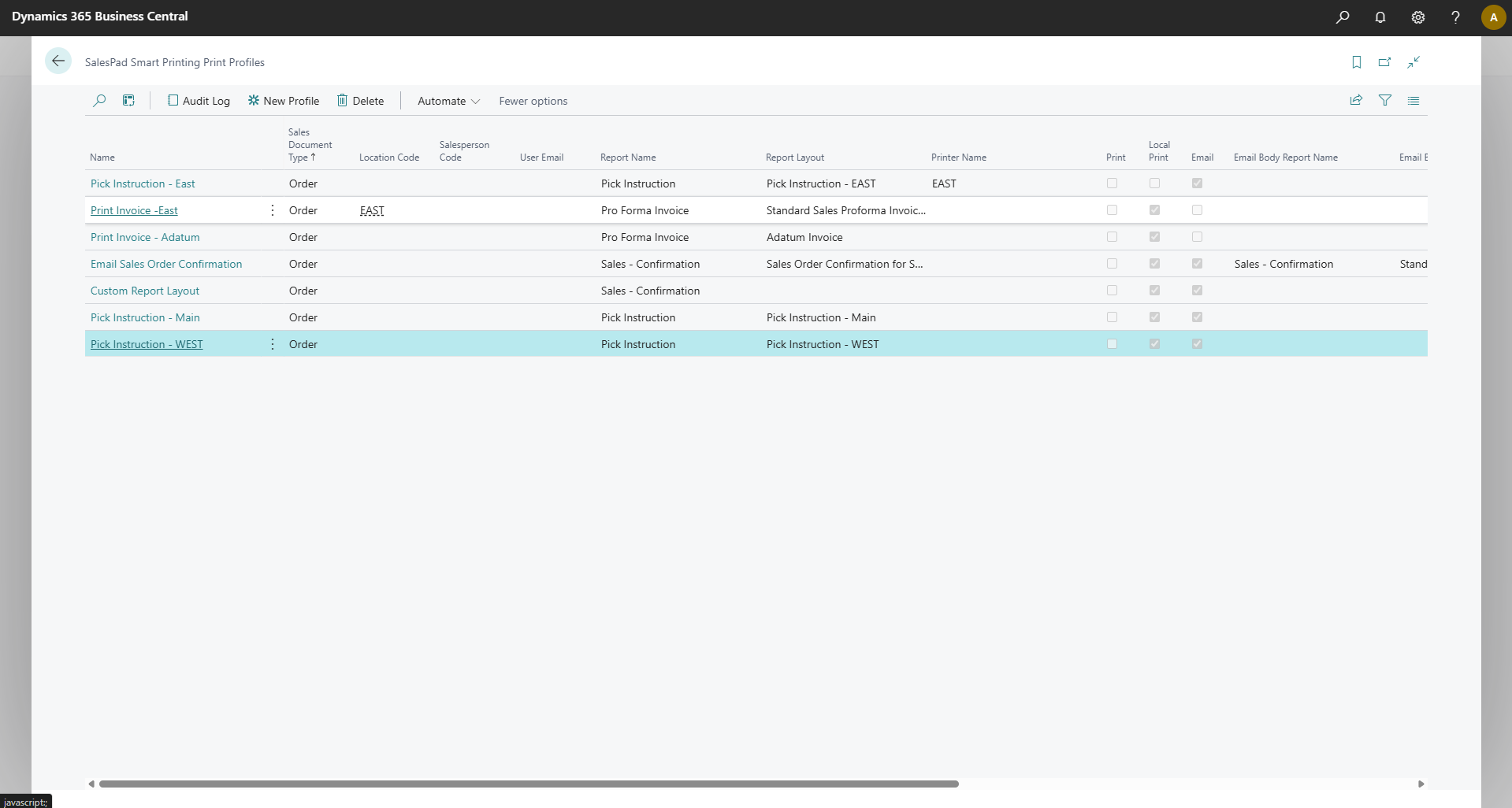Open Pick Instruction - Main profile
1512x808 pixels.
click(x=145, y=317)
